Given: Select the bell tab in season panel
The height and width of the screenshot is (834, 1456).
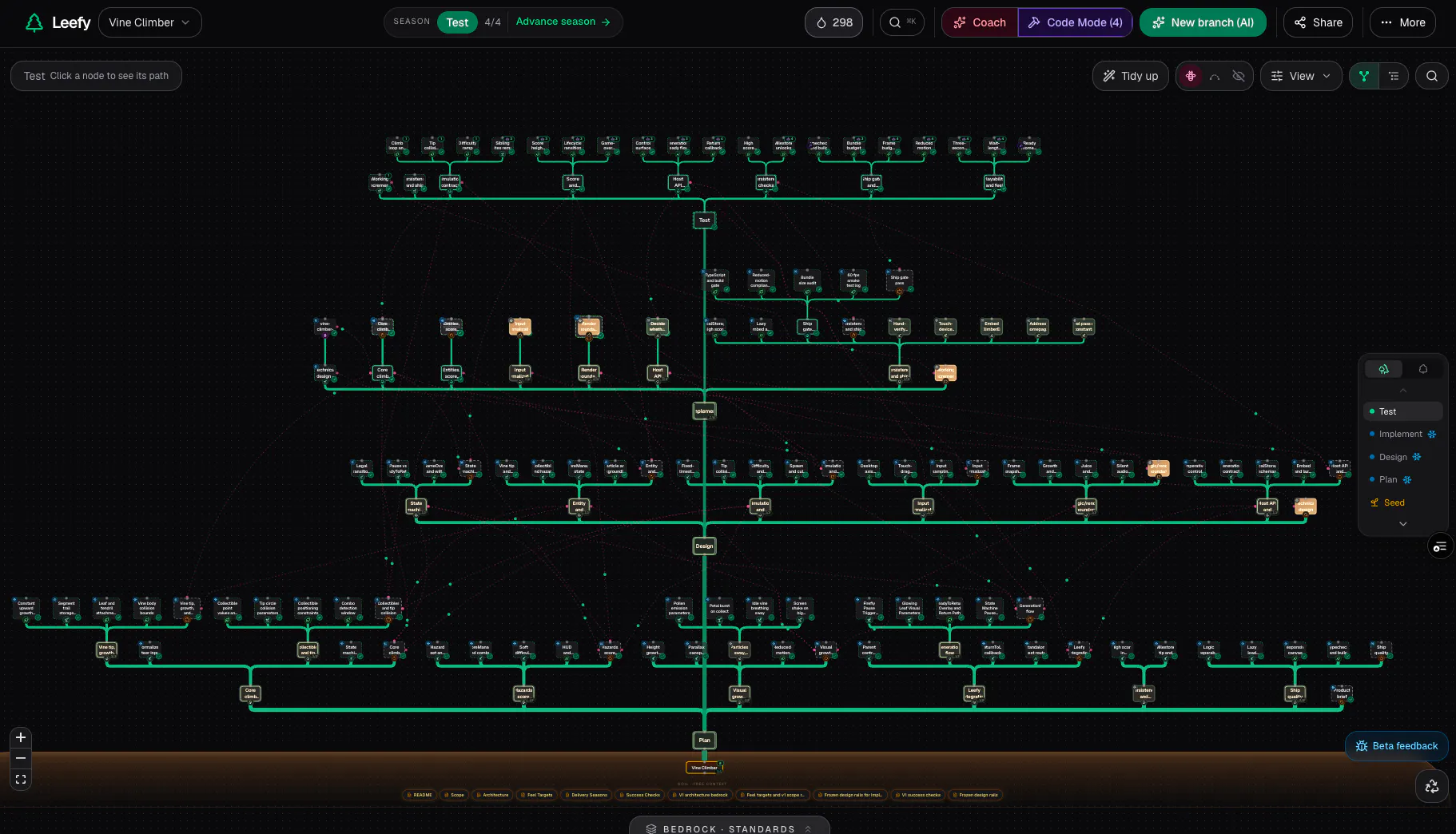Looking at the screenshot, I should 1423,368.
